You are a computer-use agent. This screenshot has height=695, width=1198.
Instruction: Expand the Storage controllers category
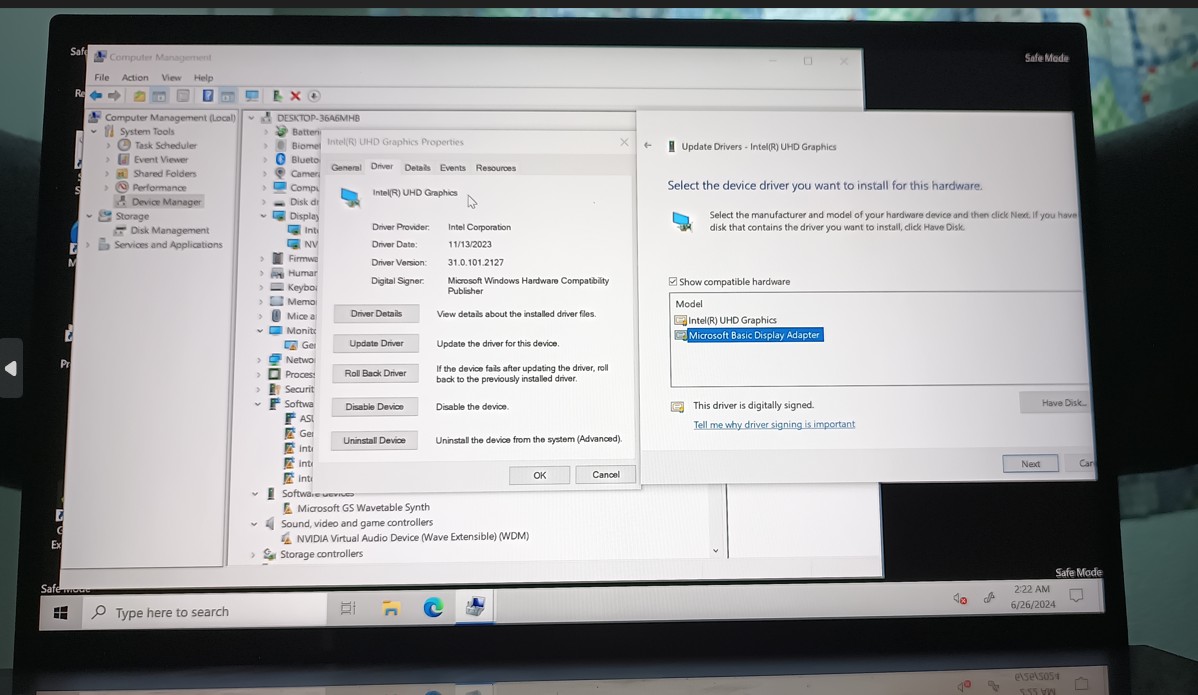[253, 554]
